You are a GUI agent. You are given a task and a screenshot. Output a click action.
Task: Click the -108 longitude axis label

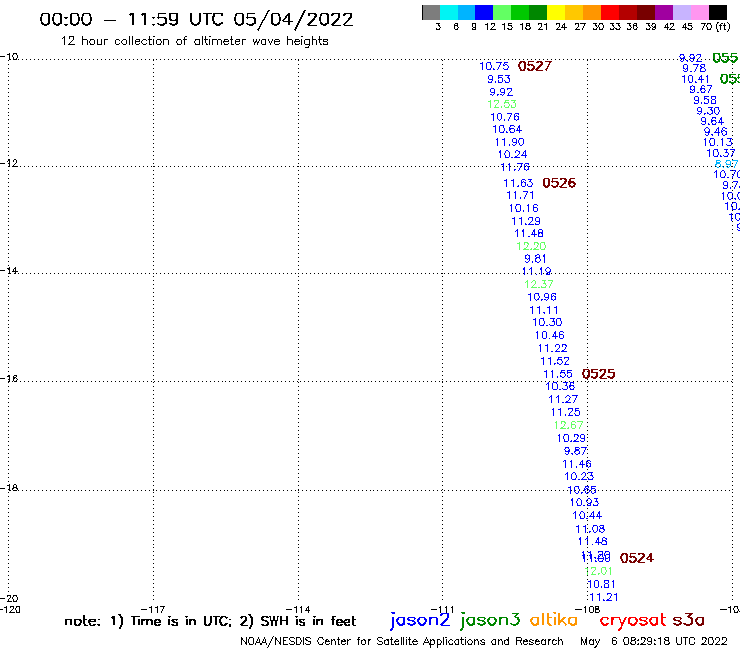tap(588, 609)
